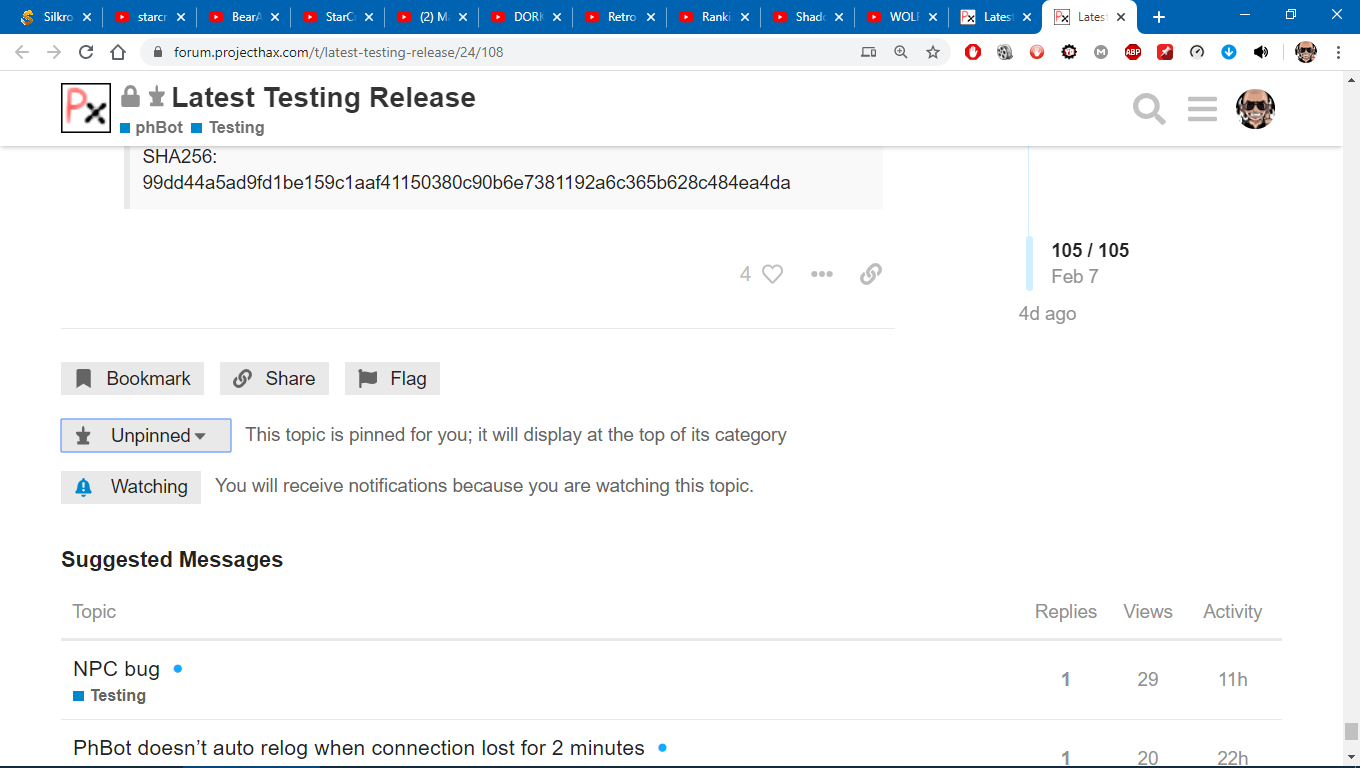The width and height of the screenshot is (1360, 768).
Task: Open the Unpinned dropdown
Action: tap(146, 436)
